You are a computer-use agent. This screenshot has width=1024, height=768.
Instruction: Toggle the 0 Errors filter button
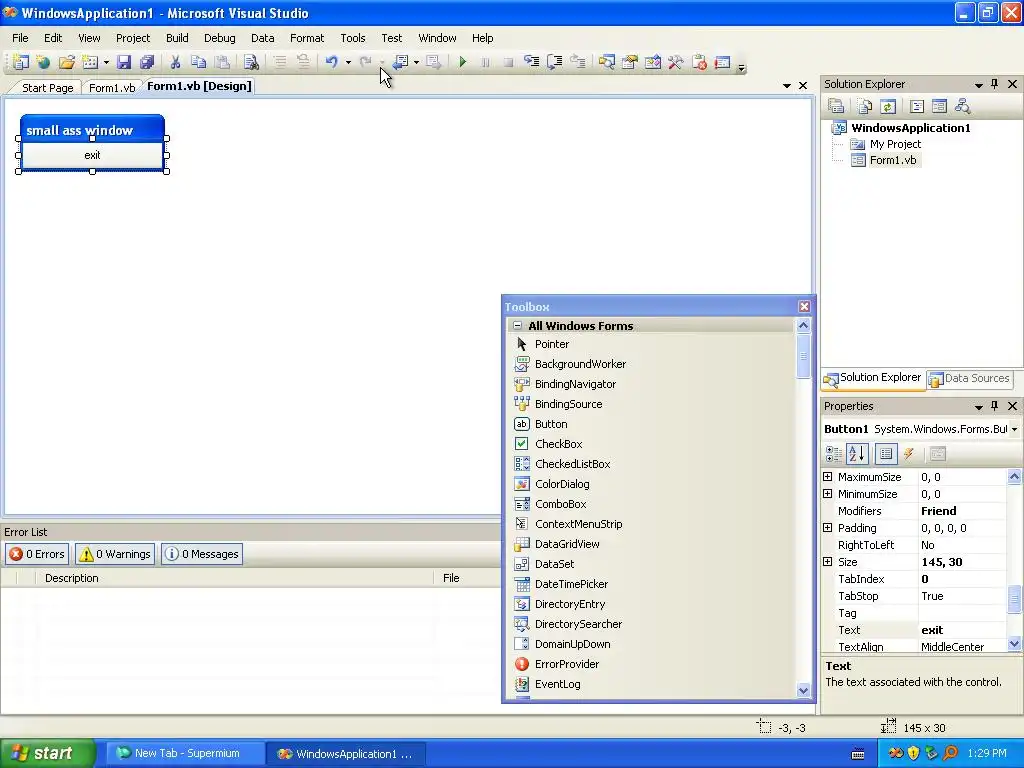click(x=37, y=554)
